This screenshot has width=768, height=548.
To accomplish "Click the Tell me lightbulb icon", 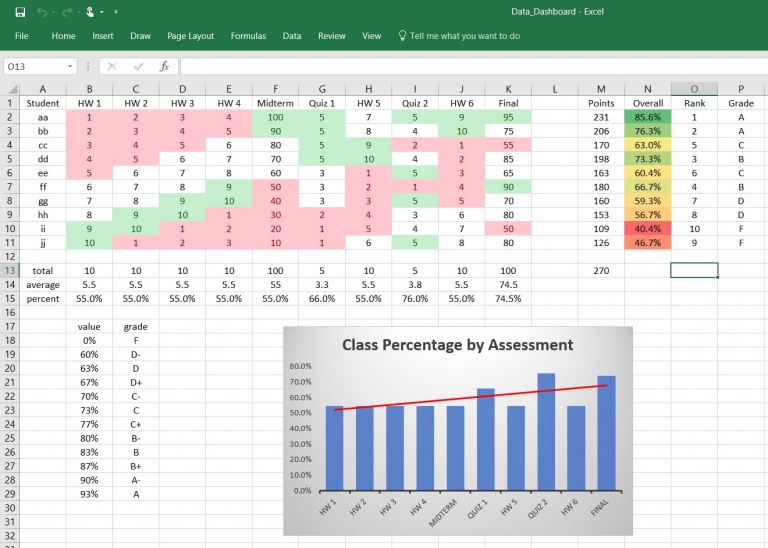I will coord(403,36).
